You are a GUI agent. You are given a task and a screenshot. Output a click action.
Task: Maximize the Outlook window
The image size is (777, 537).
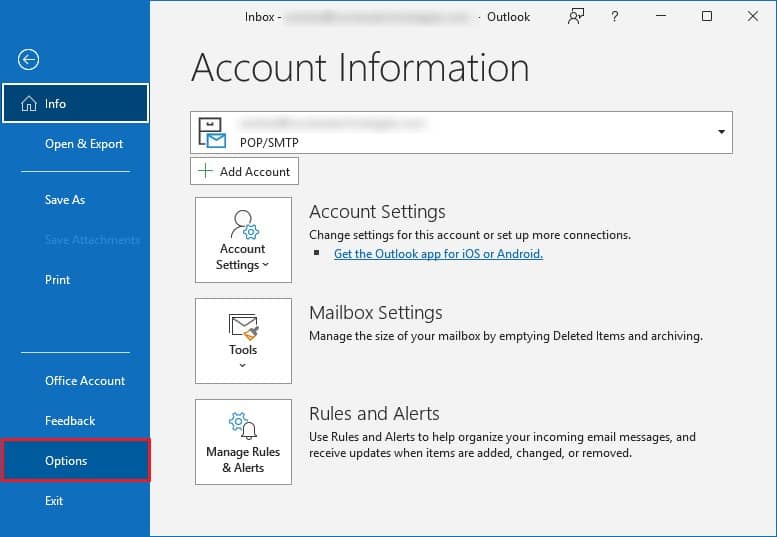click(x=707, y=16)
